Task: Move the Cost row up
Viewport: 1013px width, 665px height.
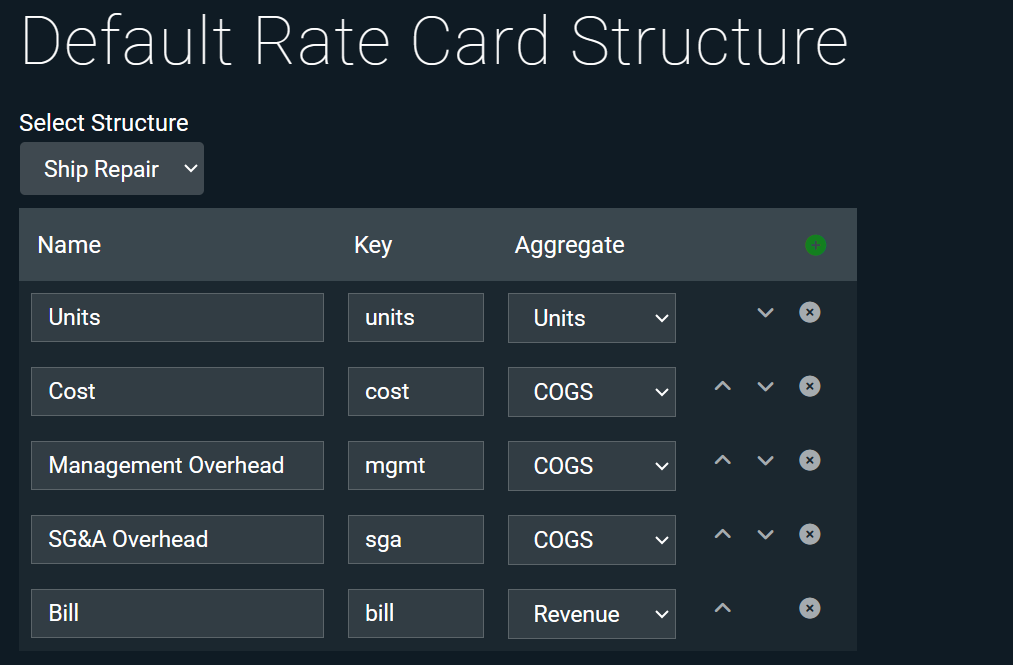Action: pos(723,387)
